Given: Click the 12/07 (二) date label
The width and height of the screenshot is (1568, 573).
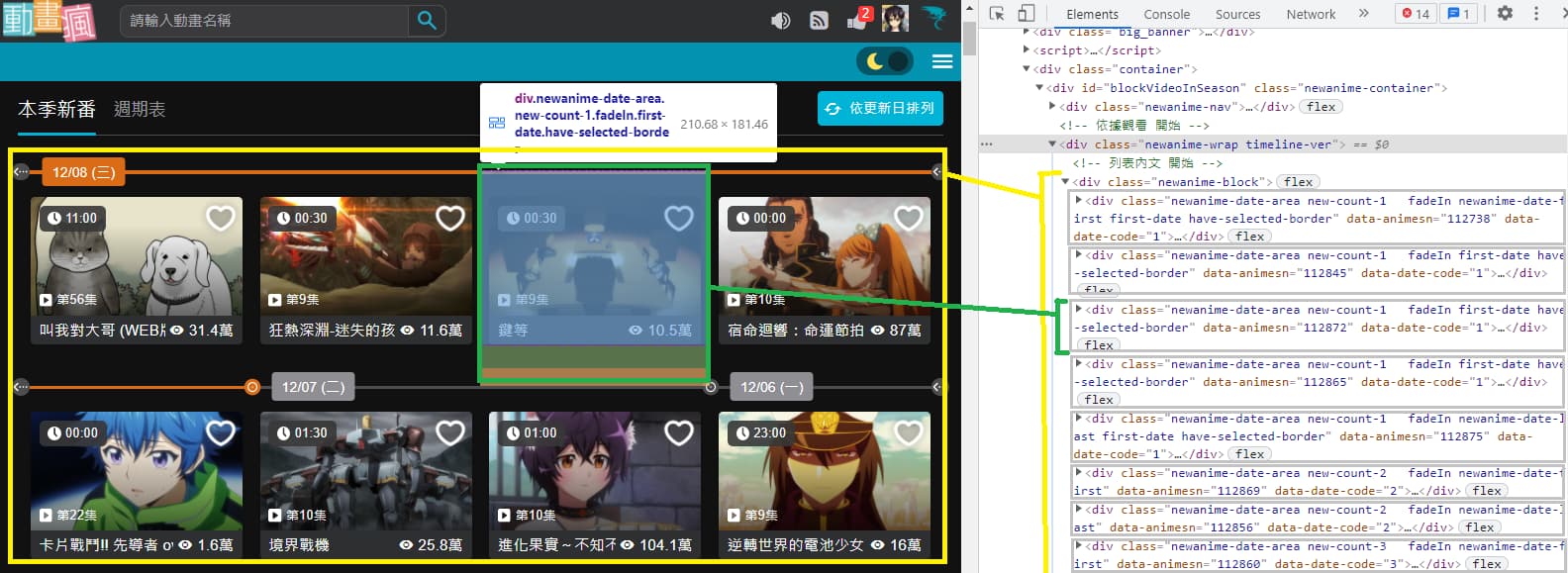Looking at the screenshot, I should [x=313, y=387].
